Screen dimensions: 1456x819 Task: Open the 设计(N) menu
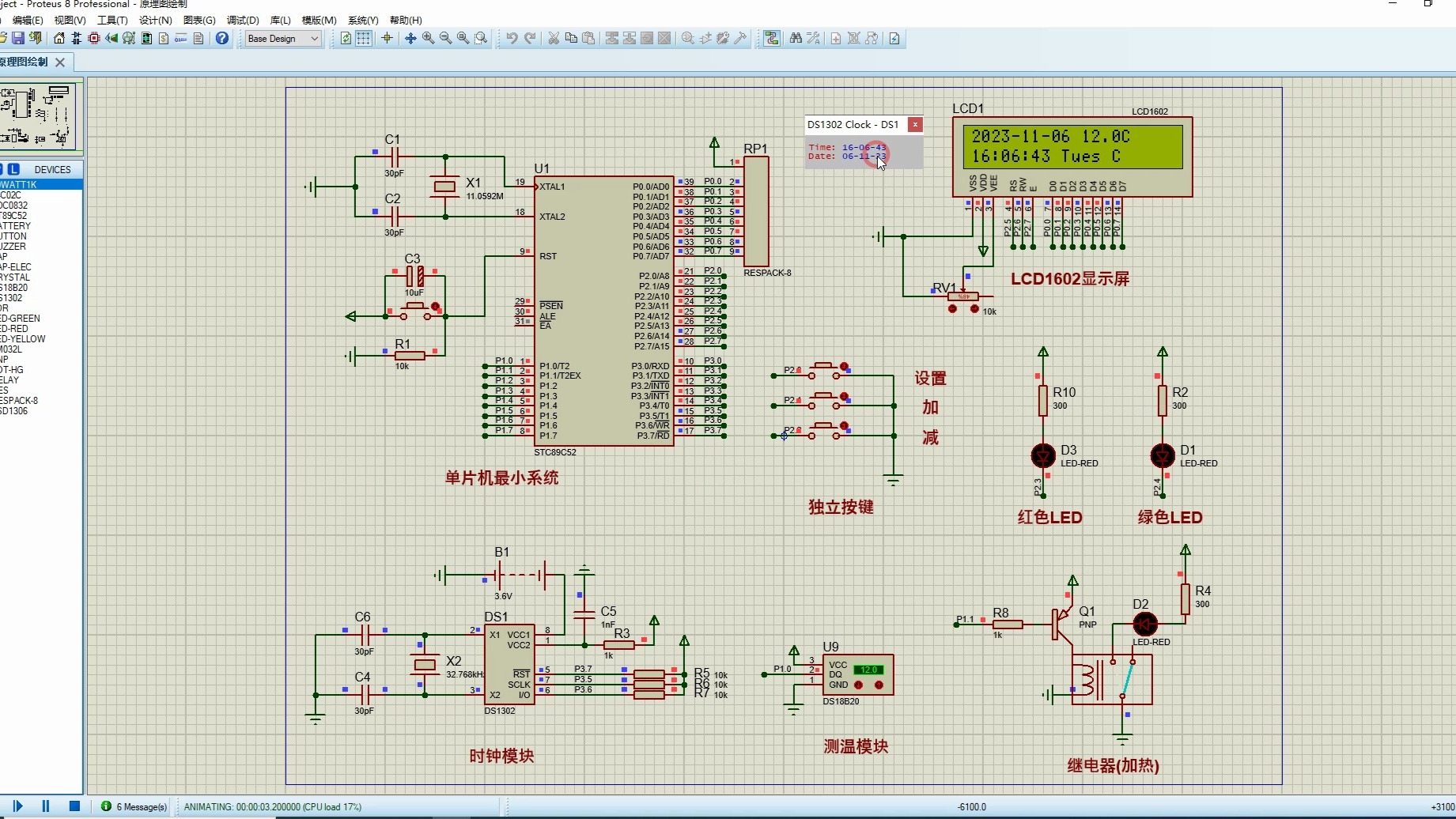coord(155,20)
